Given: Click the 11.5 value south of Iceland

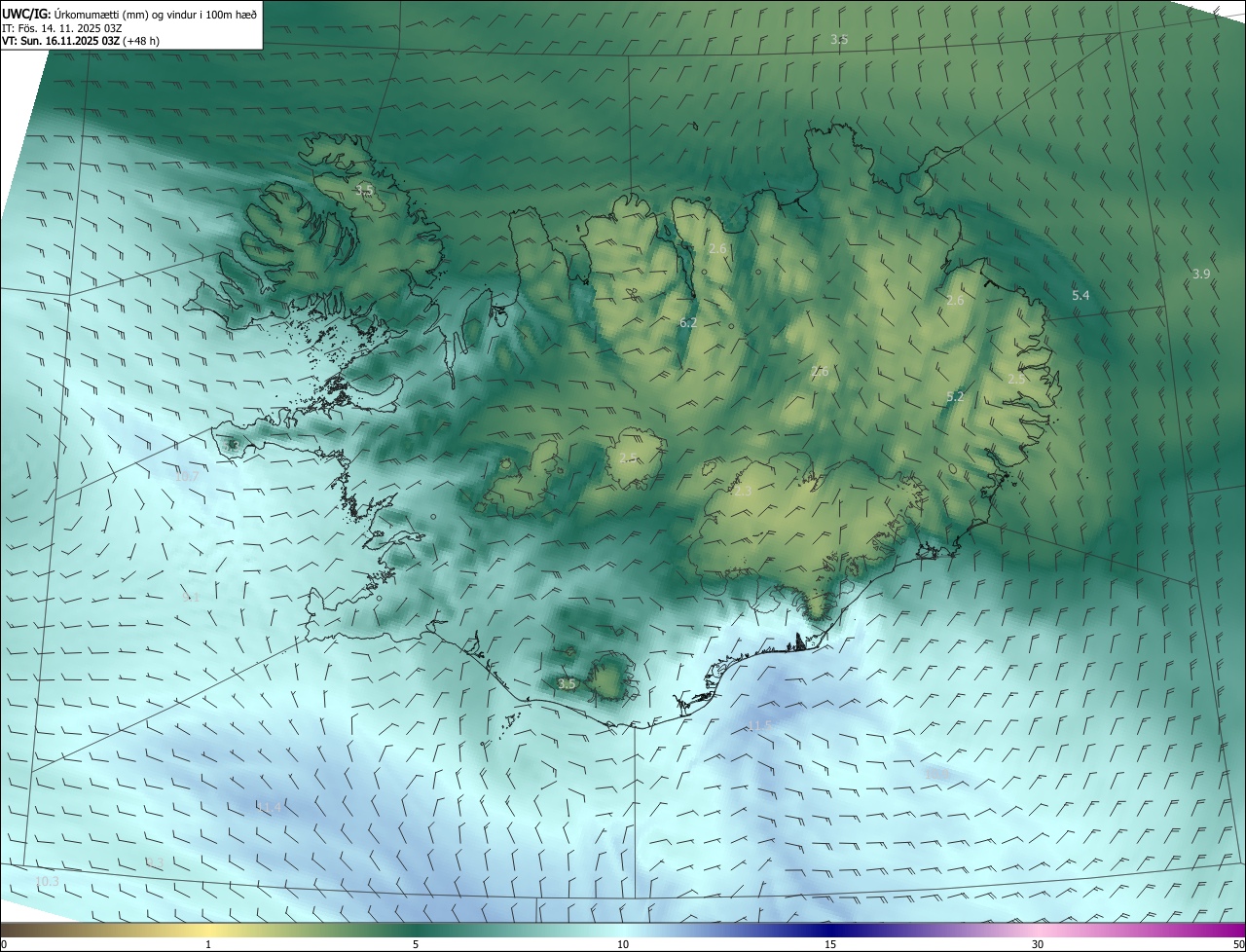Looking at the screenshot, I should tap(760, 726).
